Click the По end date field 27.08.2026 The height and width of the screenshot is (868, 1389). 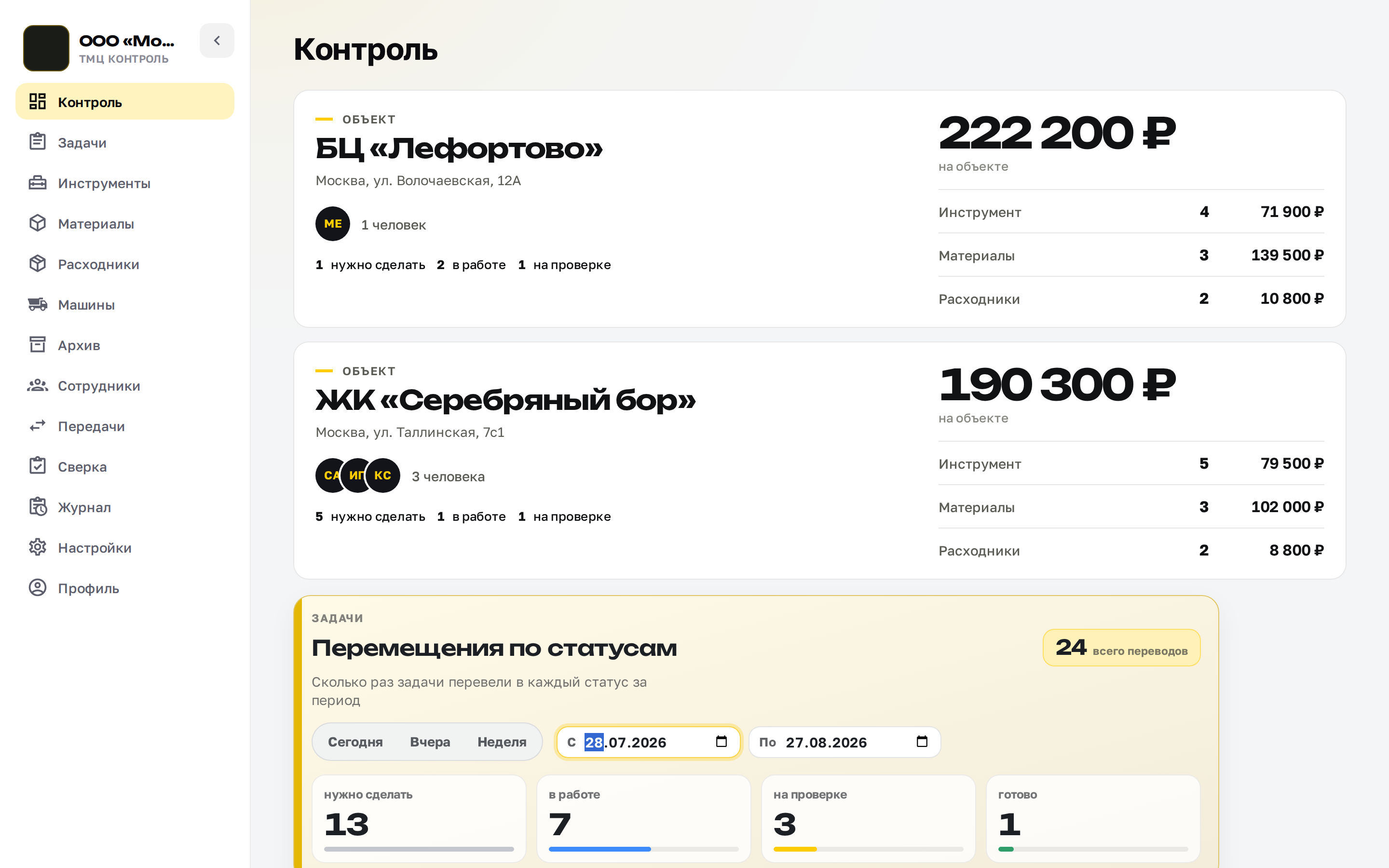(844, 742)
